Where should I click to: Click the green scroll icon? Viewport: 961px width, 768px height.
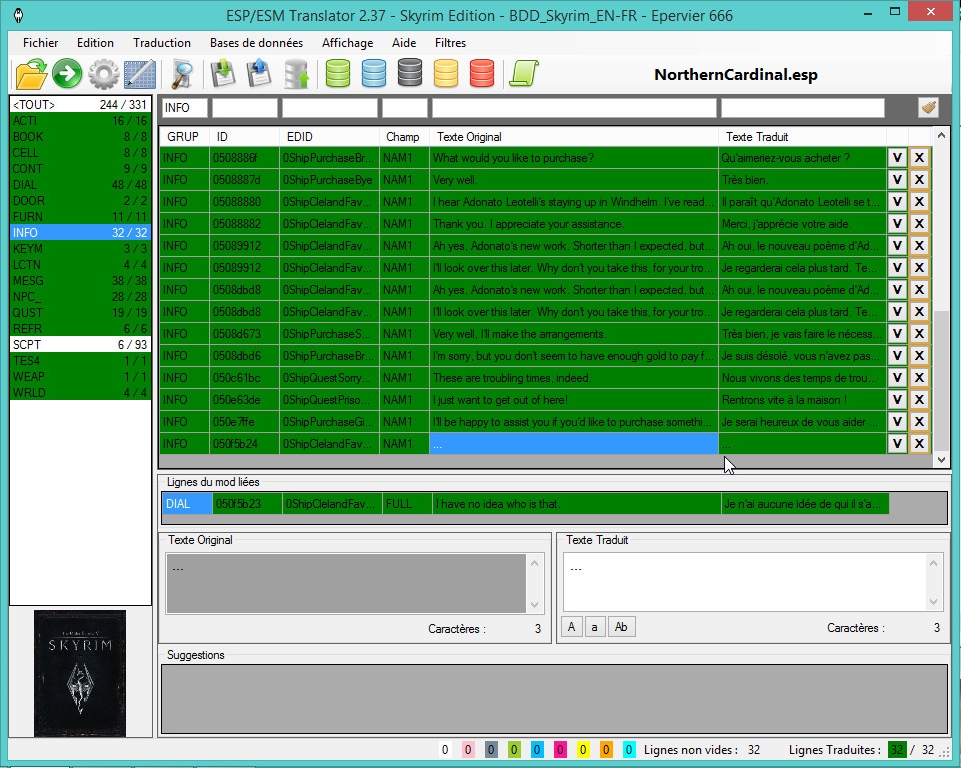coord(524,73)
